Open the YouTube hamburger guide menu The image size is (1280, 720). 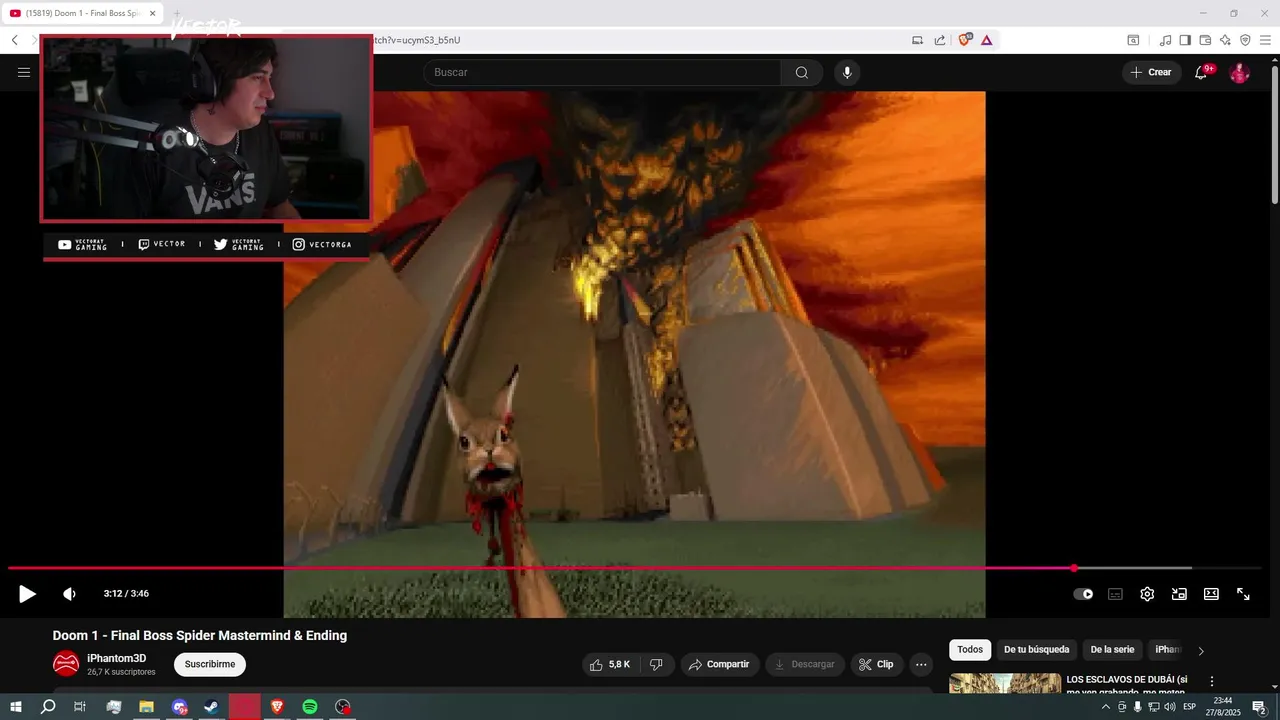tap(24, 72)
